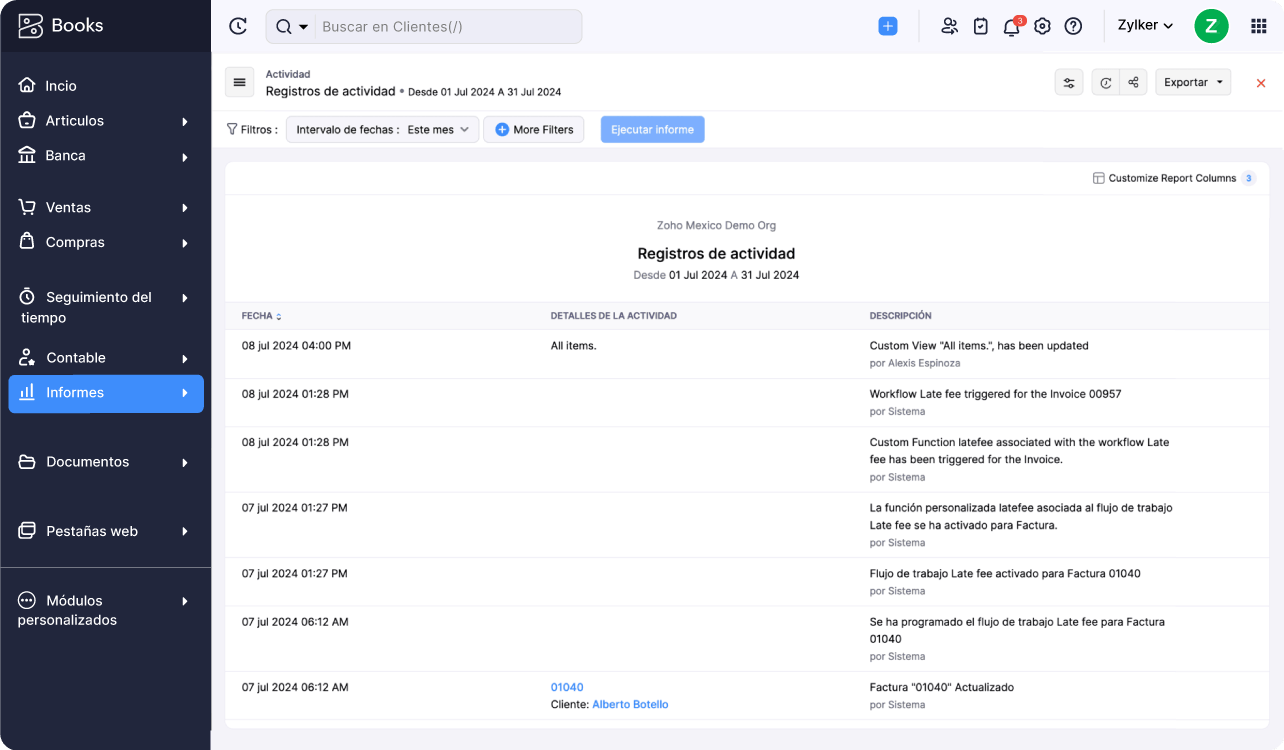
Task: Open invoice 01040 link
Action: tap(567, 688)
